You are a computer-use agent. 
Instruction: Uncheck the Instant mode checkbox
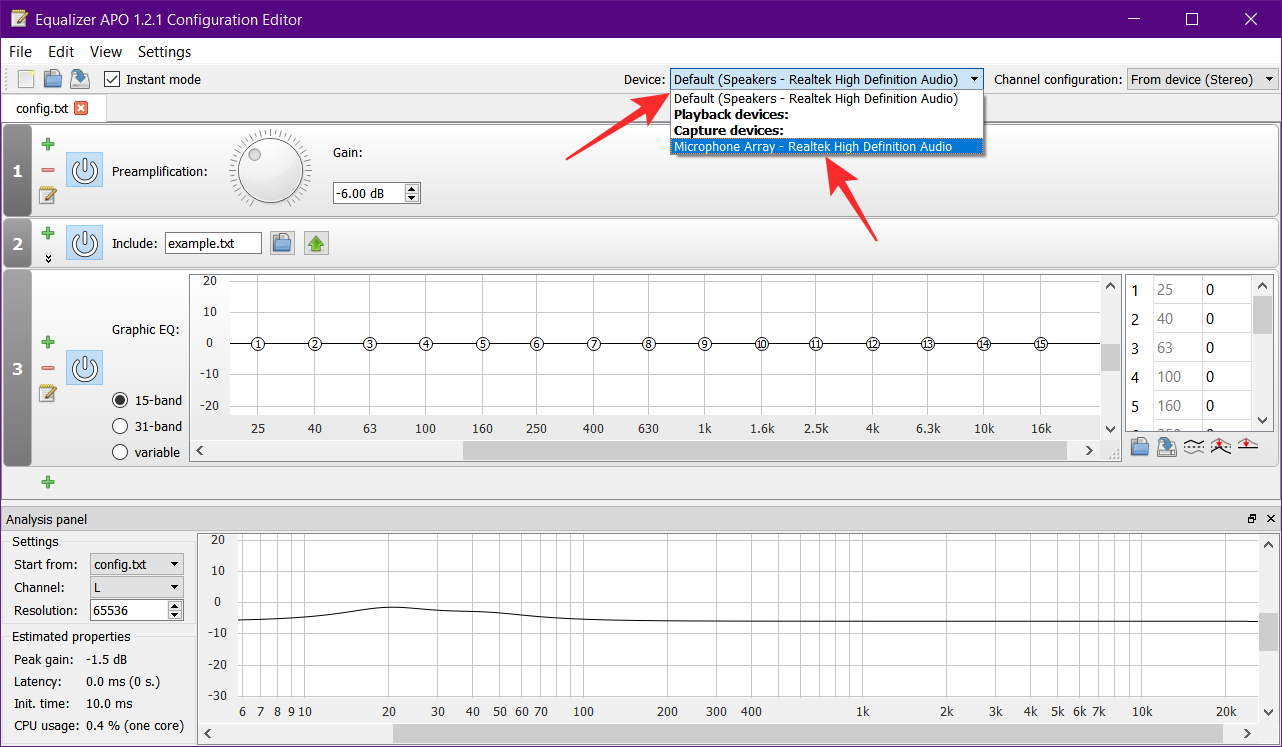(112, 79)
